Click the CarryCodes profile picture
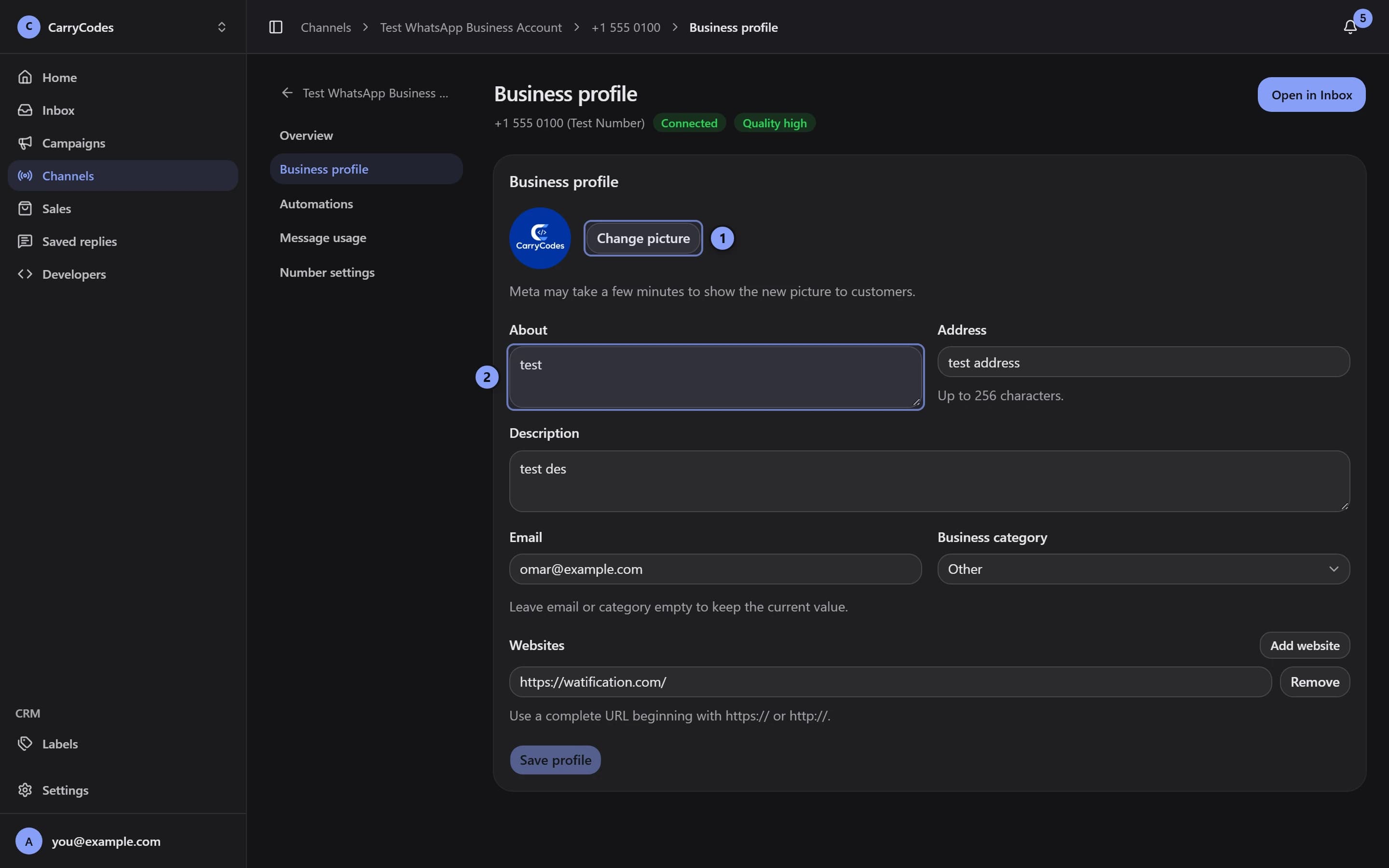Viewport: 1389px width, 868px height. pos(540,238)
